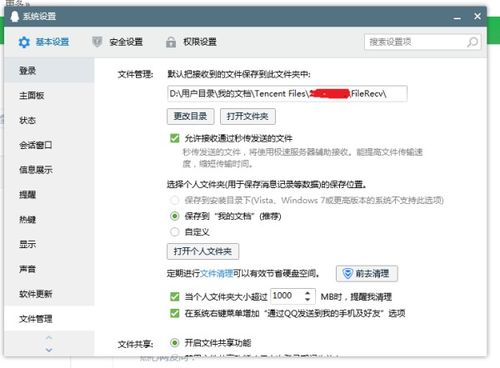The image size is (500, 368).
Task: Increase the MB value with up arrow
Action: click(308, 293)
